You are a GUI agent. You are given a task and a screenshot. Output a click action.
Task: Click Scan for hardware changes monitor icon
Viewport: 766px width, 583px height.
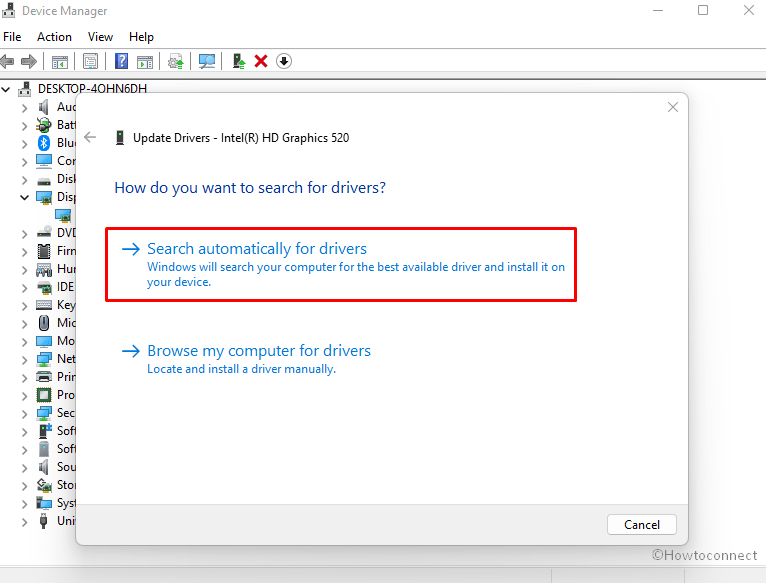[207, 61]
